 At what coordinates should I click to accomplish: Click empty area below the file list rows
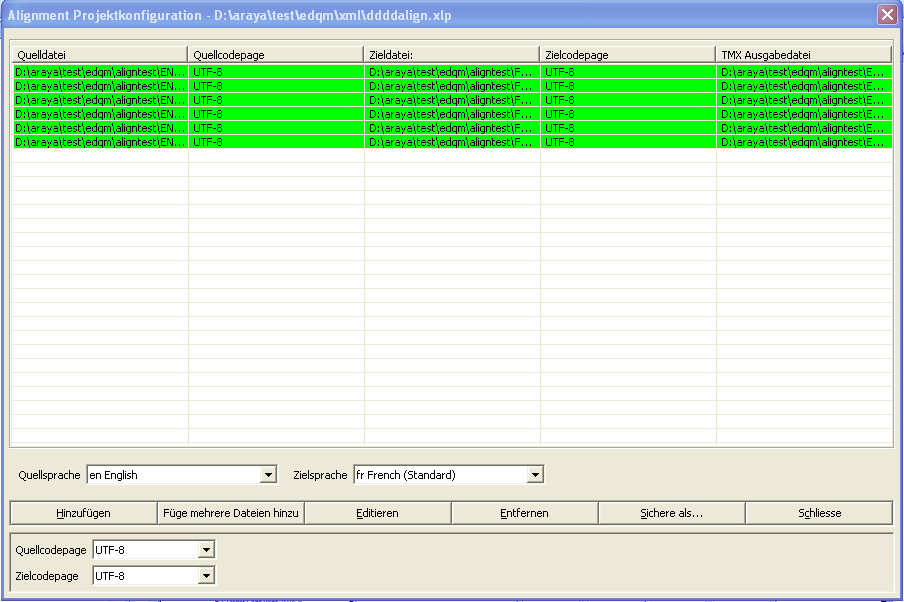coord(450,300)
